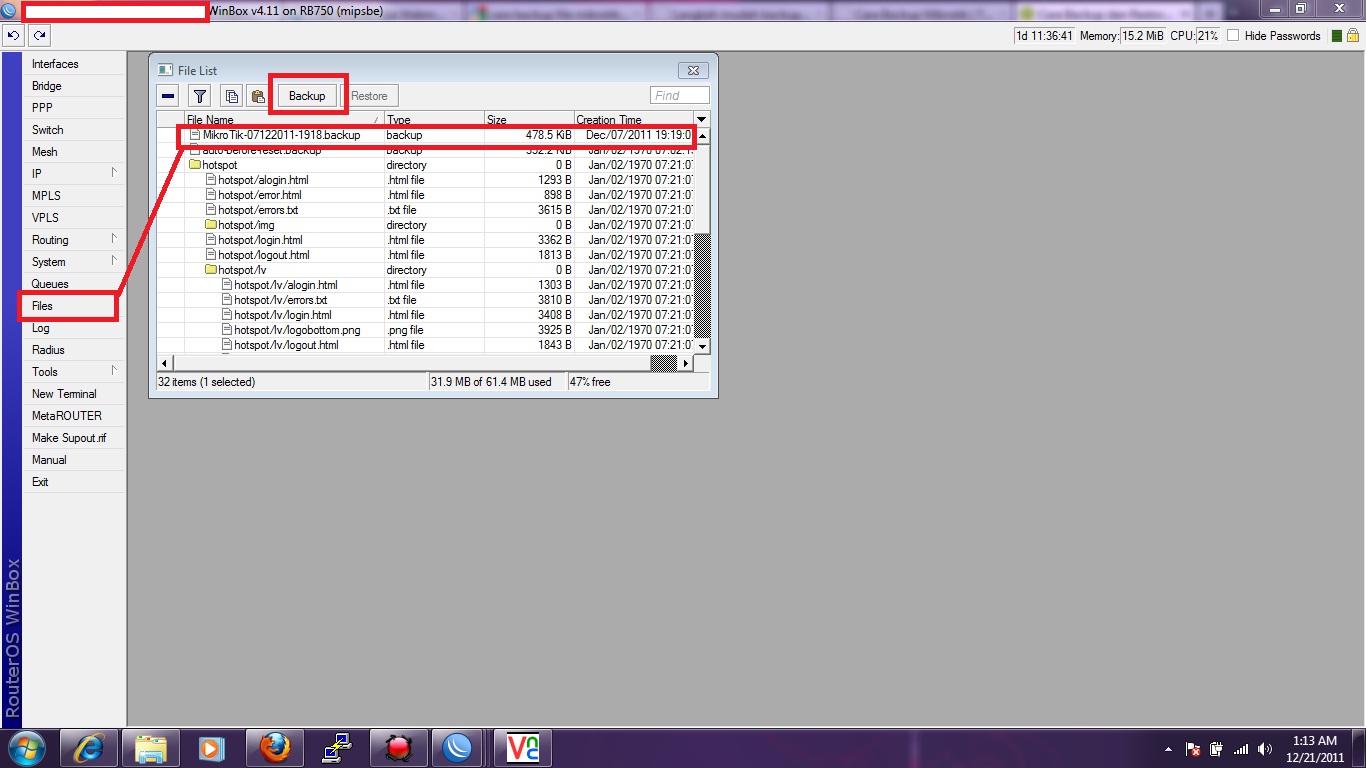Viewport: 1366px width, 768px height.
Task: Click the copy icon in File List toolbar
Action: point(232,96)
